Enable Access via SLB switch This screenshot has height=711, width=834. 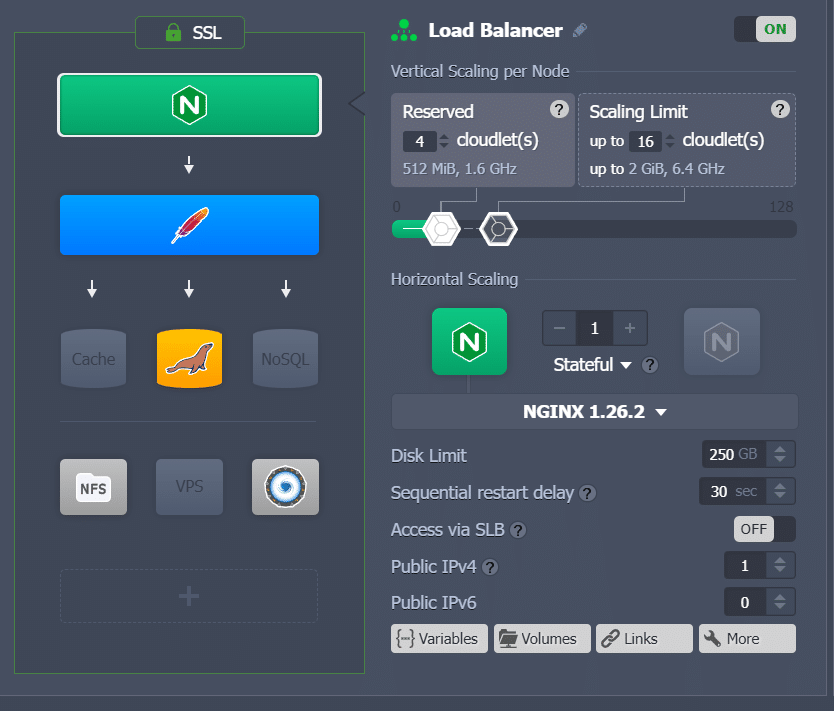765,529
